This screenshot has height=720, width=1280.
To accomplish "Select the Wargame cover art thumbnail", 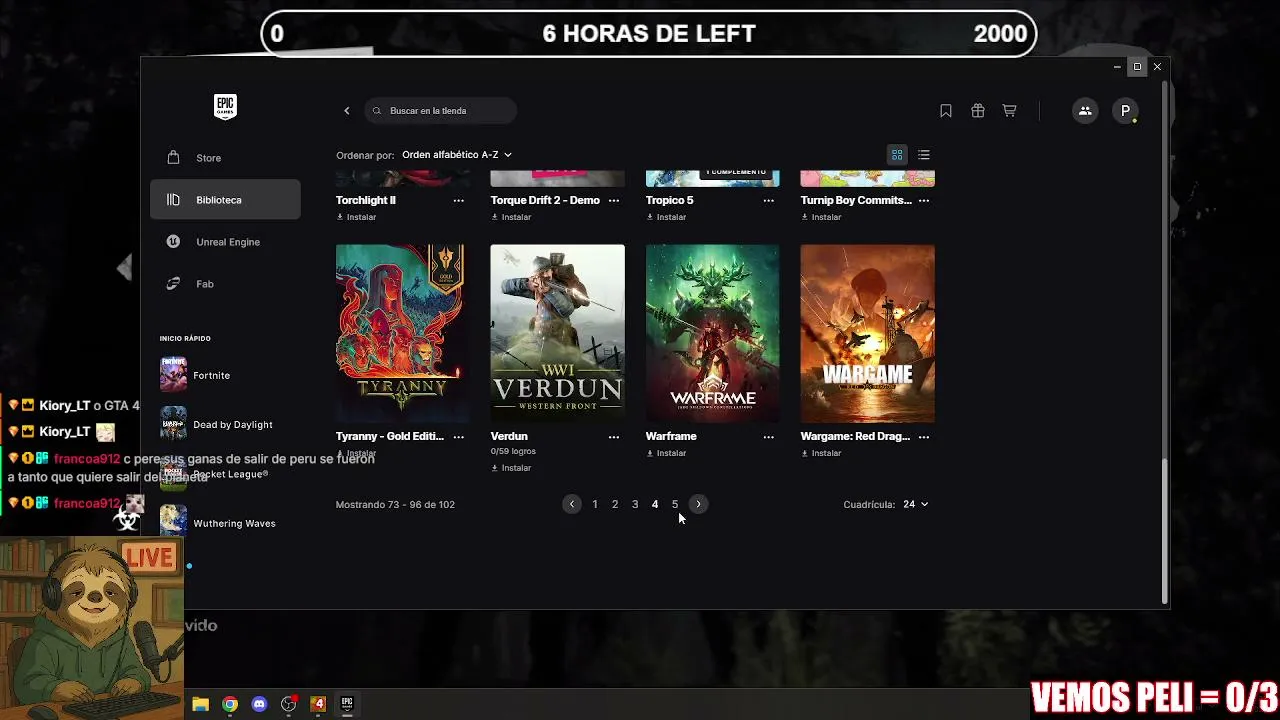I will coord(868,333).
